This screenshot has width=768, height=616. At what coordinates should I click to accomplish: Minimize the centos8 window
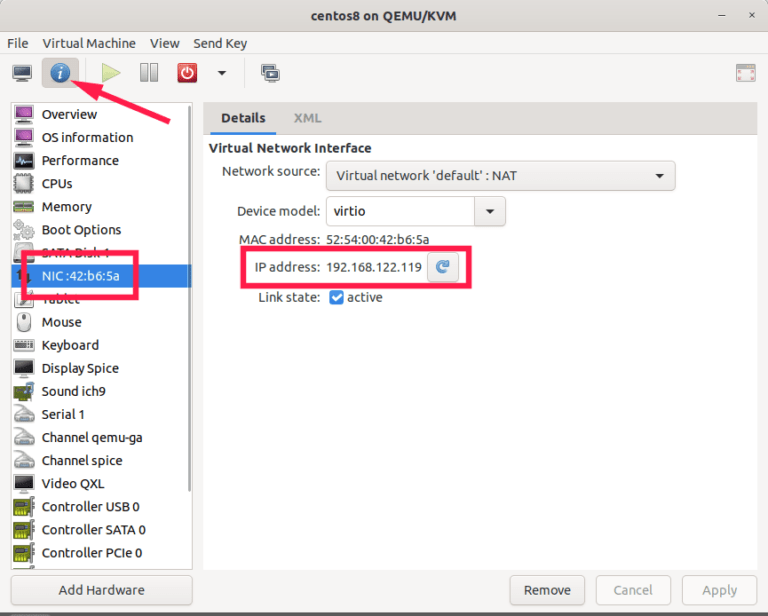pos(721,16)
